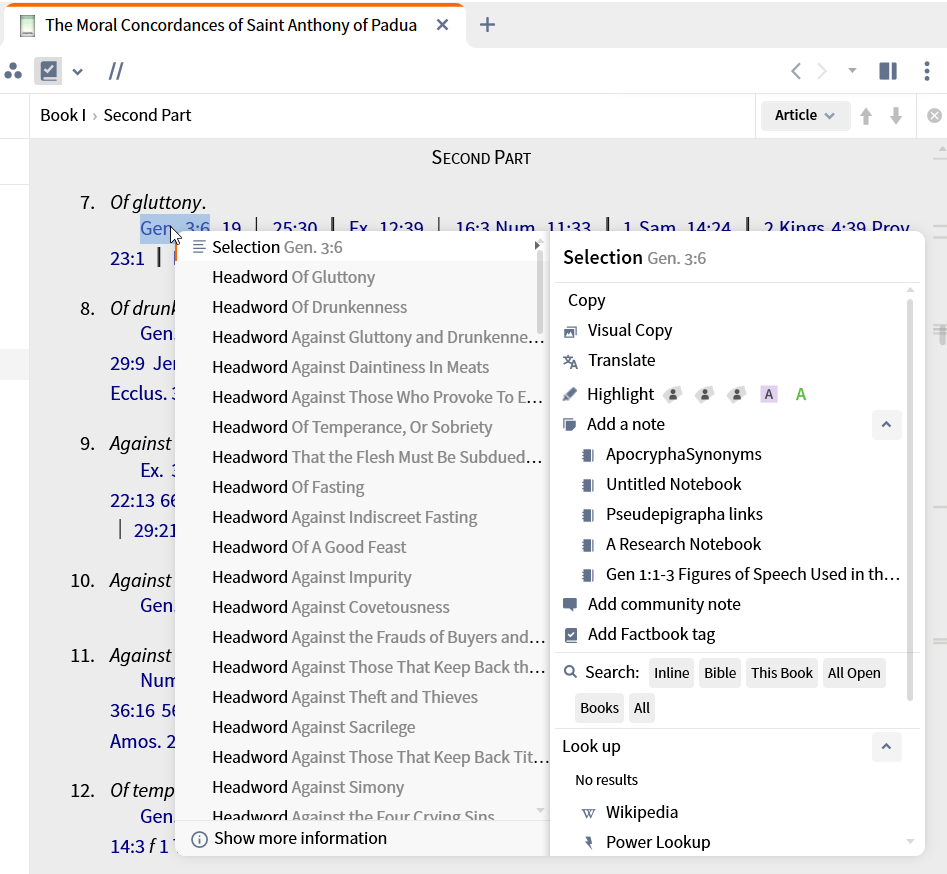Click the Visual Copy icon

click(570, 332)
